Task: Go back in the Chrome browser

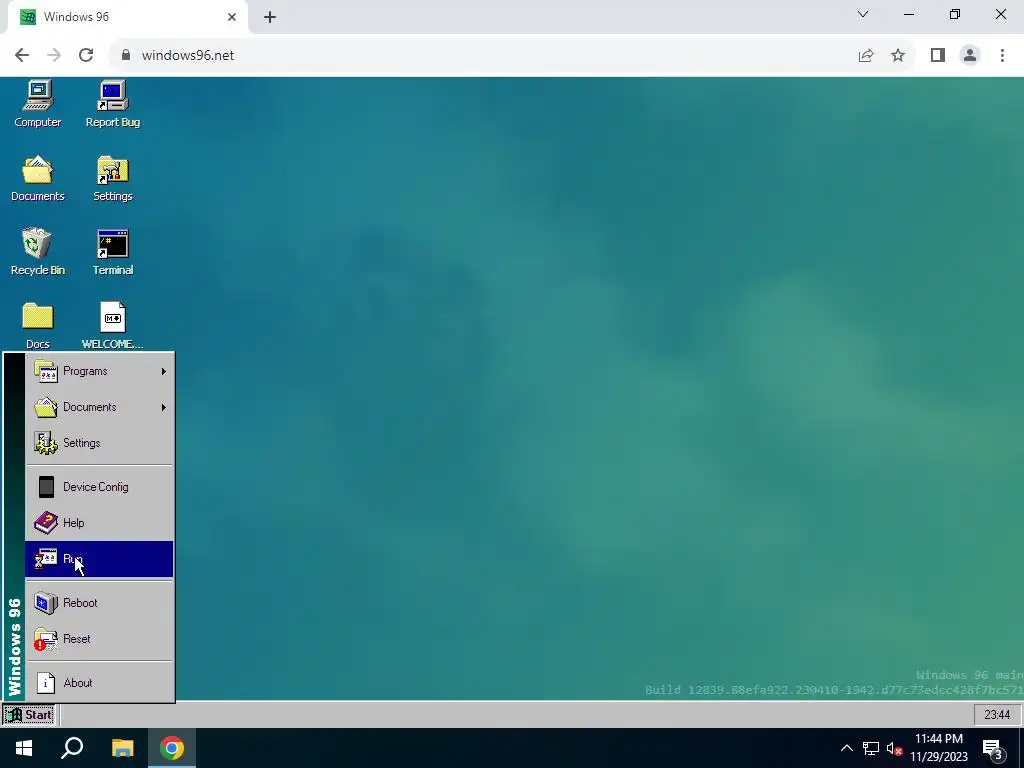Action: [22, 56]
